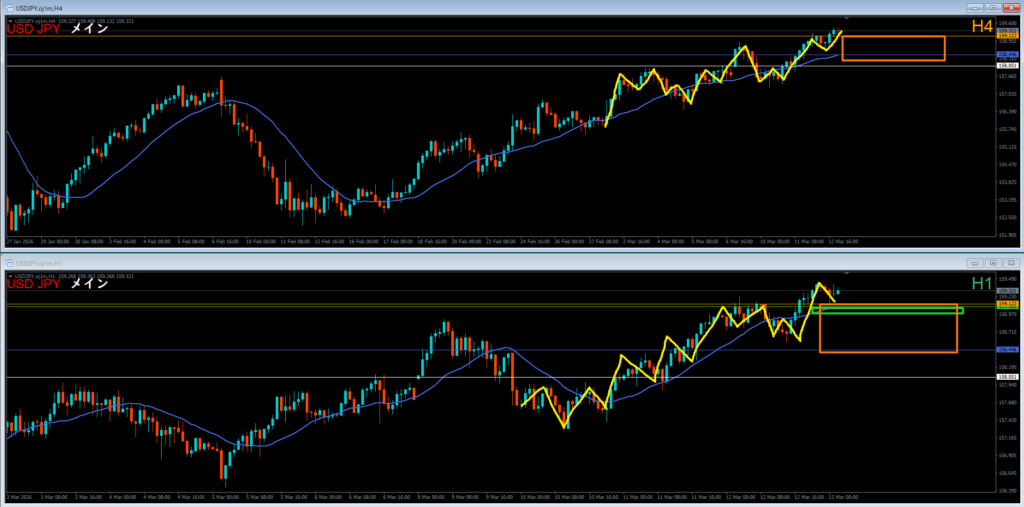1024x507 pixels.
Task: Click the USDJPY H1 chart window icon
Action: [7, 262]
